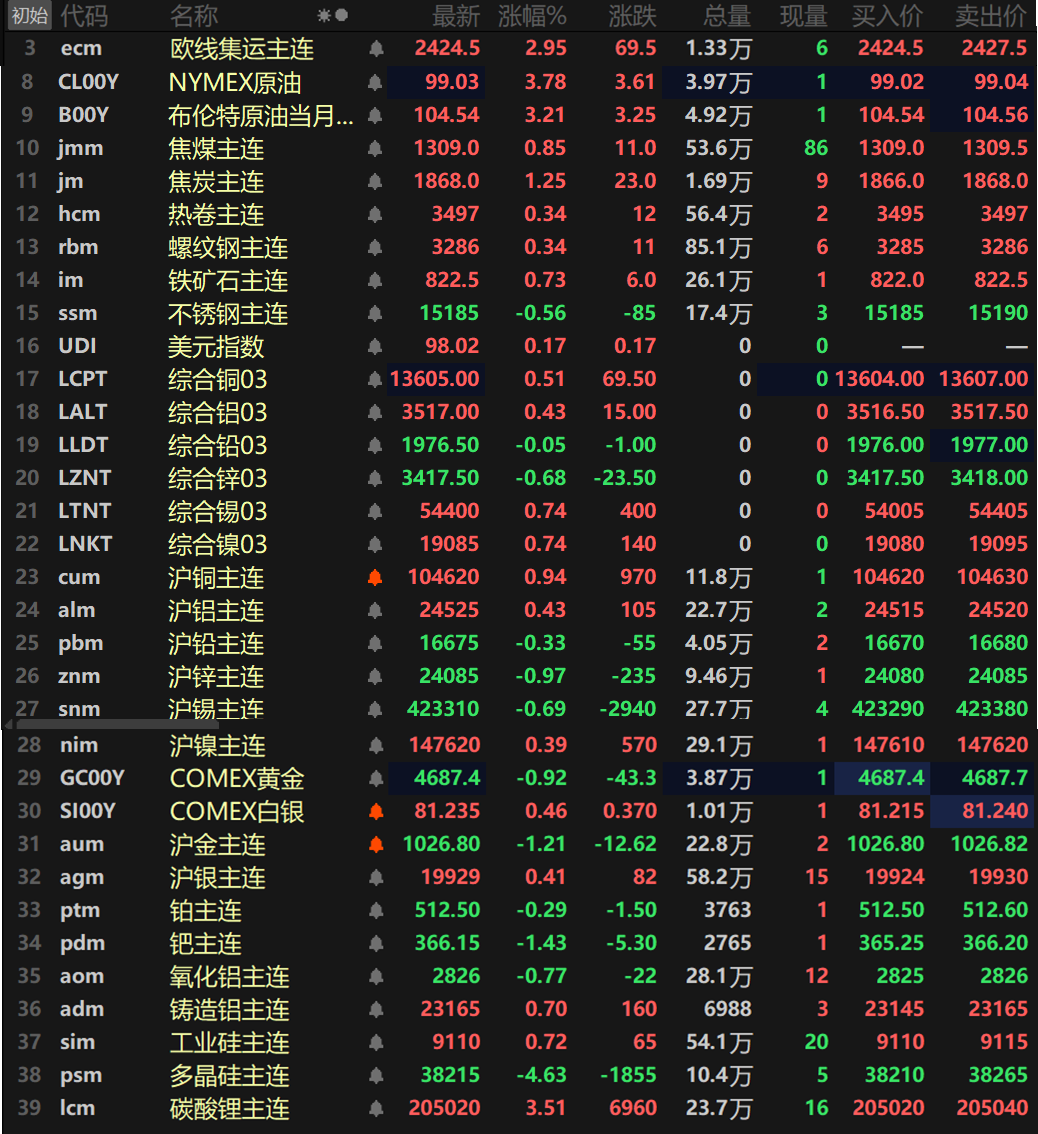Select the 综合铅03 name cell
This screenshot has width=1038, height=1134.
(x=218, y=446)
